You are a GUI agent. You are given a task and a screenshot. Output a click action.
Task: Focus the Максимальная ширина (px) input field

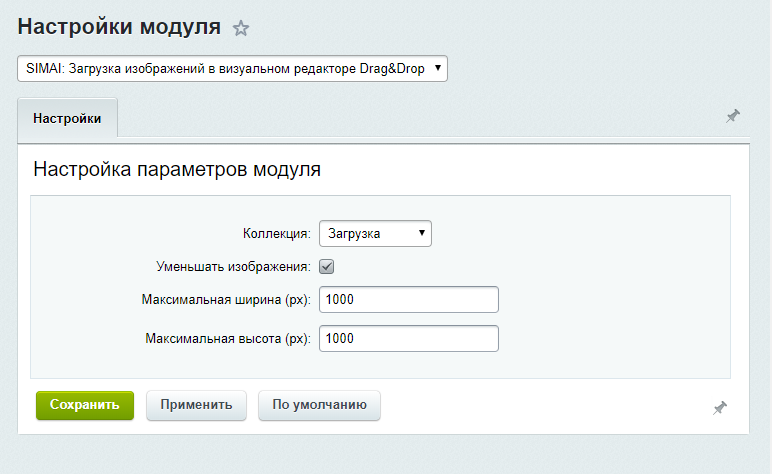408,300
